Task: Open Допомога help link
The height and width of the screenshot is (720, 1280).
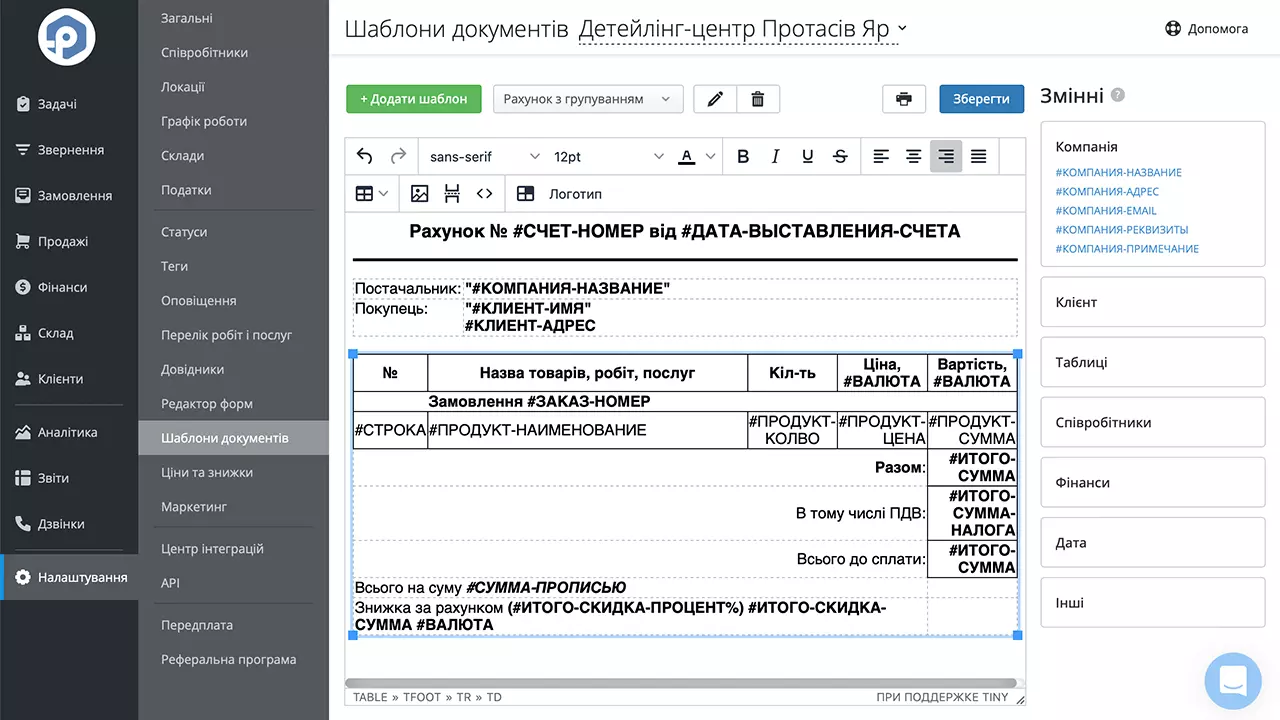Action: tap(1207, 29)
